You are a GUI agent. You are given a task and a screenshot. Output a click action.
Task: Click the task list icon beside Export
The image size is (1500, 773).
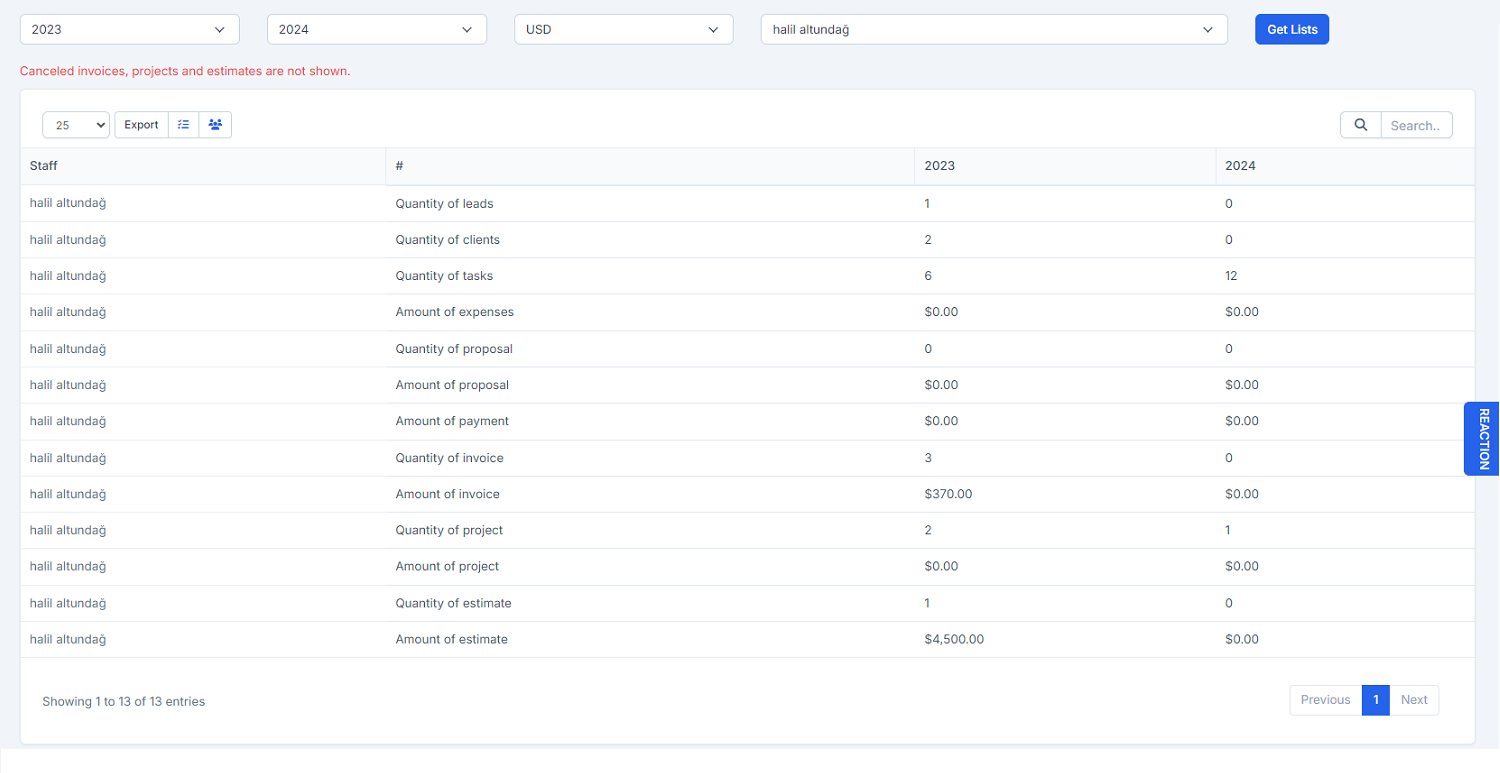point(183,125)
